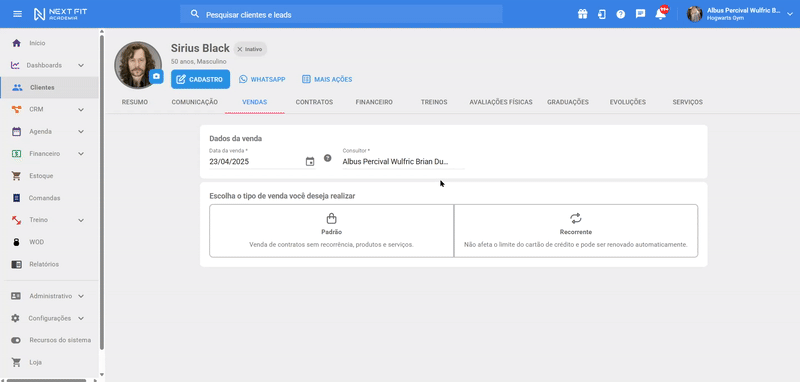
Task: Click the Cadastro button
Action: click(201, 80)
